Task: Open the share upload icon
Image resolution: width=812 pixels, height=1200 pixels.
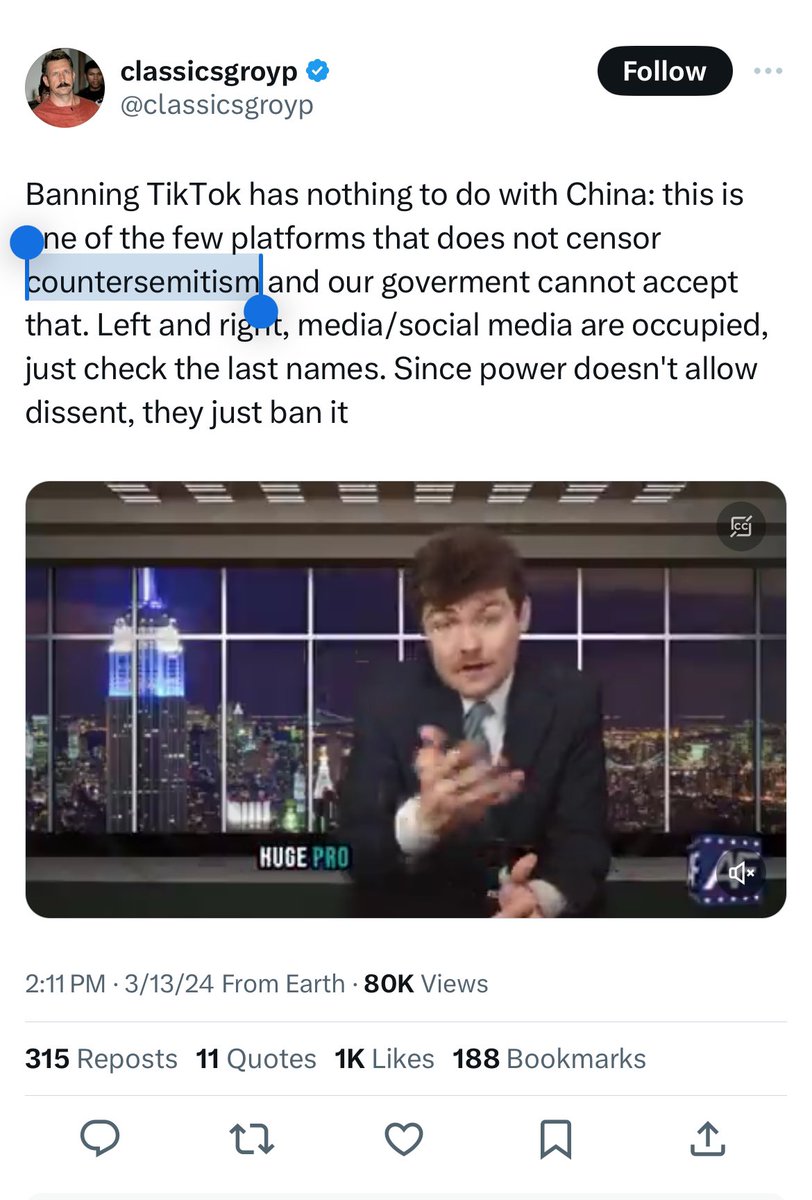Action: point(707,1137)
